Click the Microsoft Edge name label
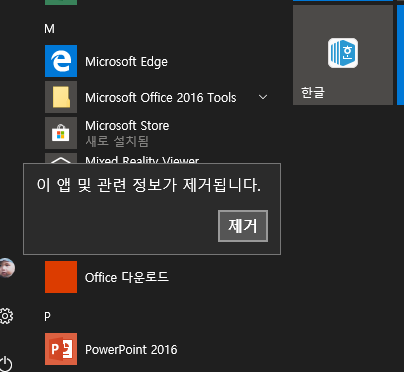 (x=126, y=62)
